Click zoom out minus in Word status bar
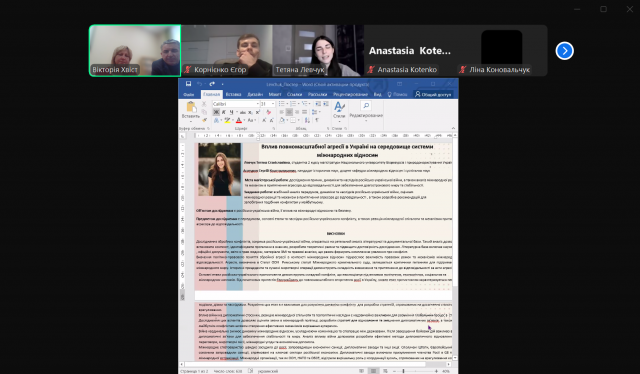The height and width of the screenshot is (374, 640). [x=394, y=371]
